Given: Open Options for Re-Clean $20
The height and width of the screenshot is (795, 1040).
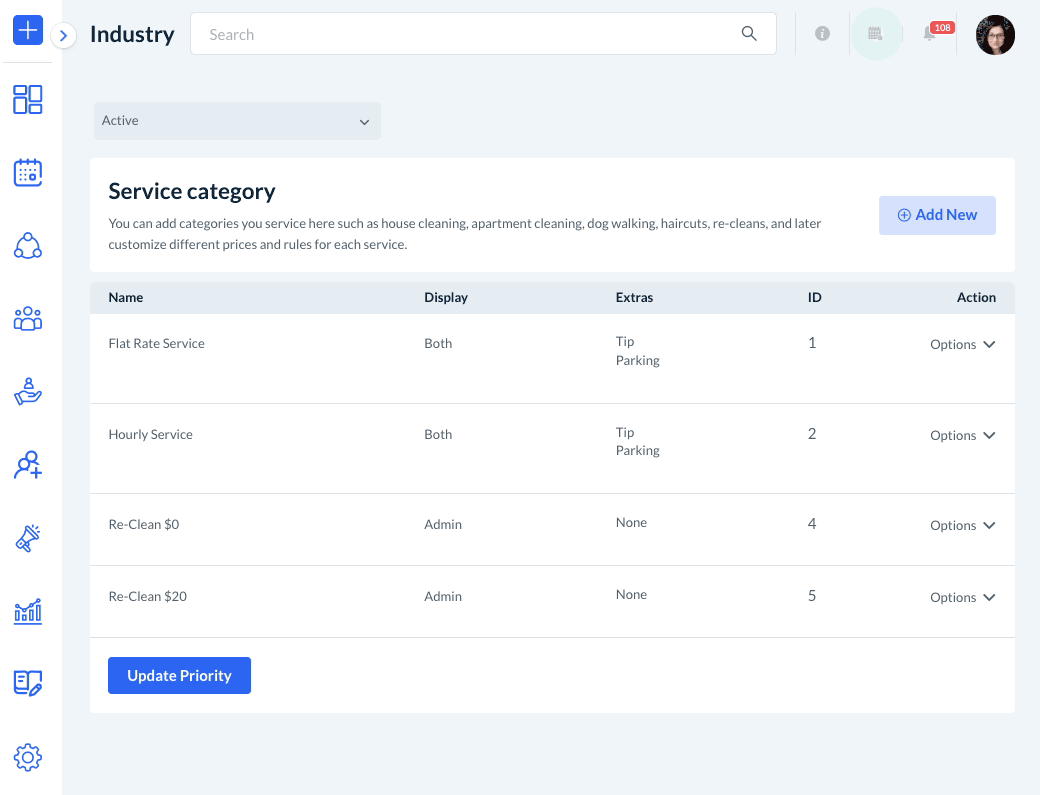Looking at the screenshot, I should click(x=962, y=597).
